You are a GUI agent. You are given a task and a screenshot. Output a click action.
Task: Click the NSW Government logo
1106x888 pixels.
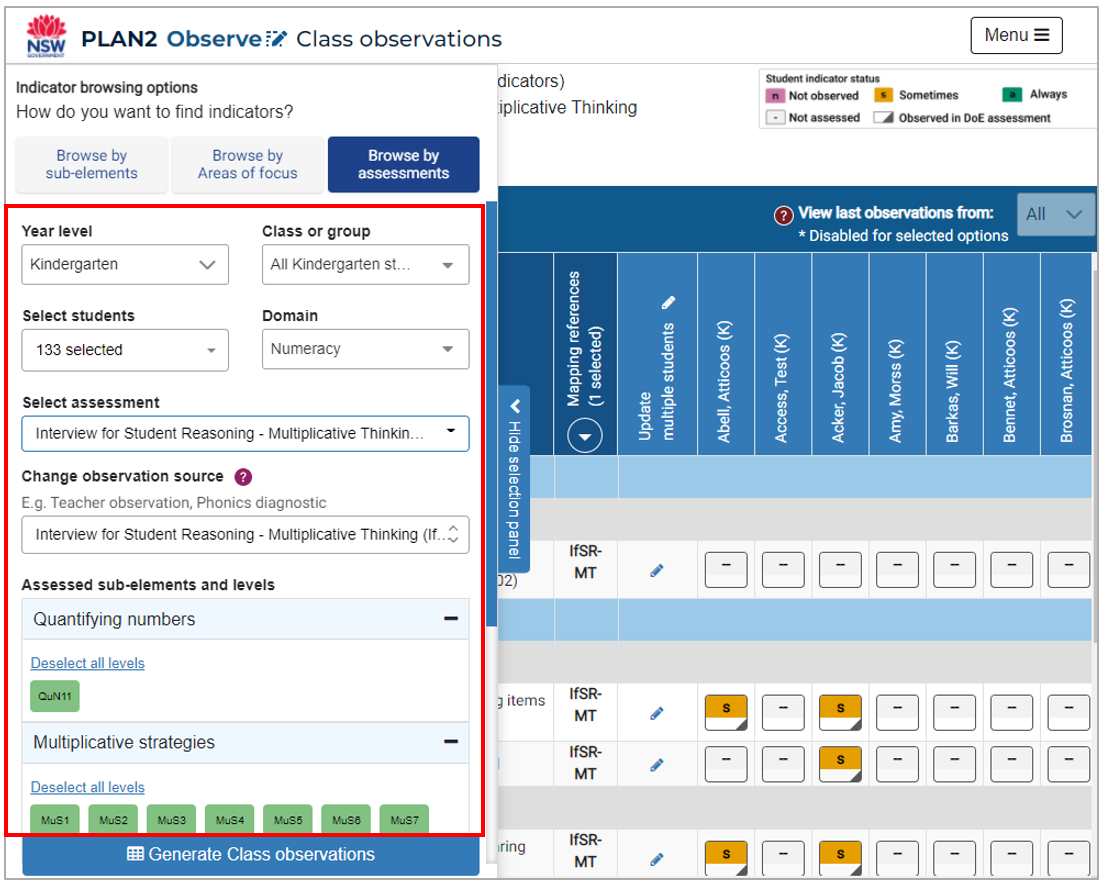46,37
